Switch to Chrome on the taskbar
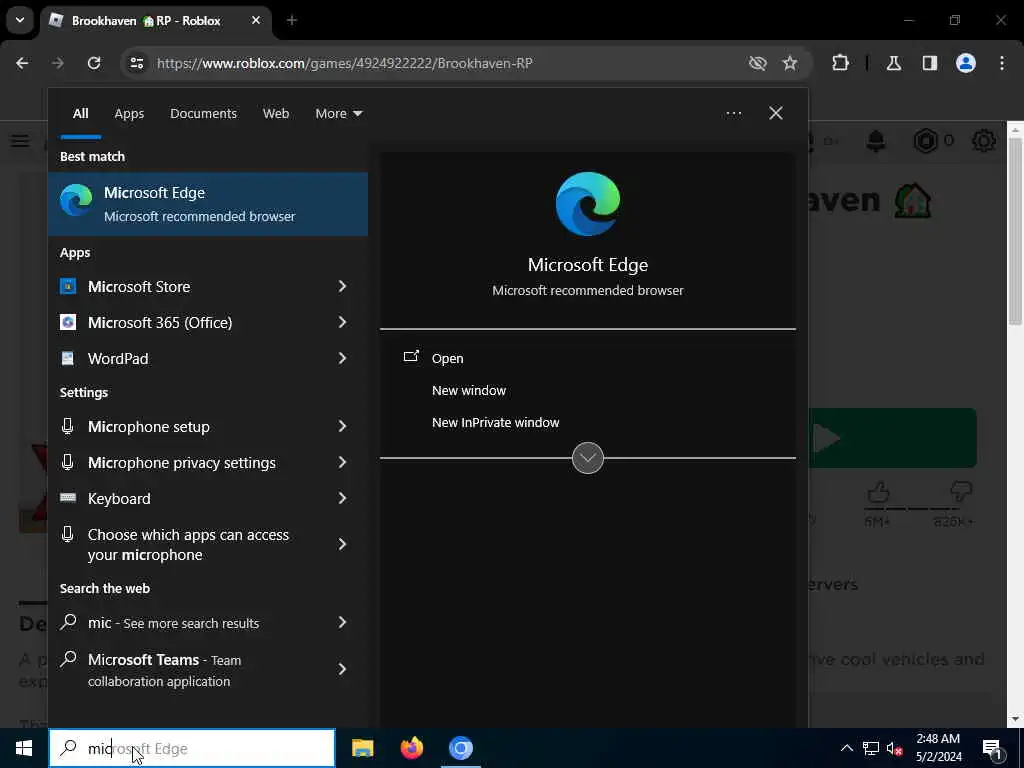 460,748
